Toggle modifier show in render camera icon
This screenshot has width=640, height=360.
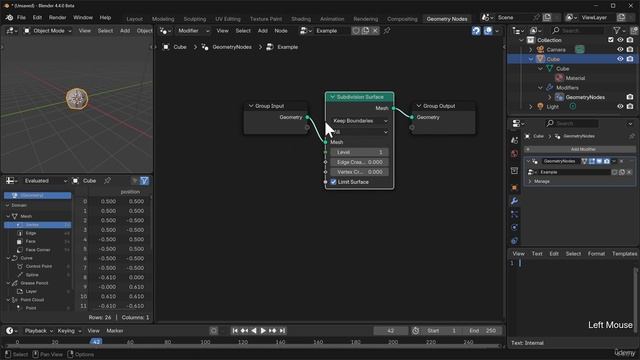[607, 161]
